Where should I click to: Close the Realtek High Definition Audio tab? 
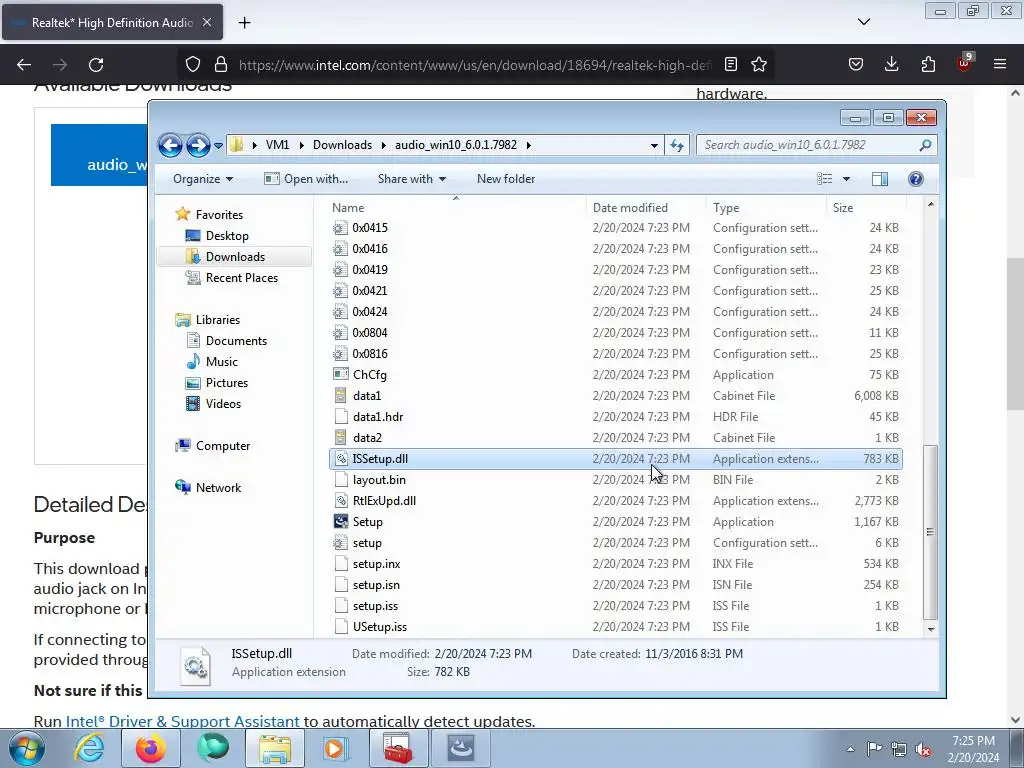(207, 22)
